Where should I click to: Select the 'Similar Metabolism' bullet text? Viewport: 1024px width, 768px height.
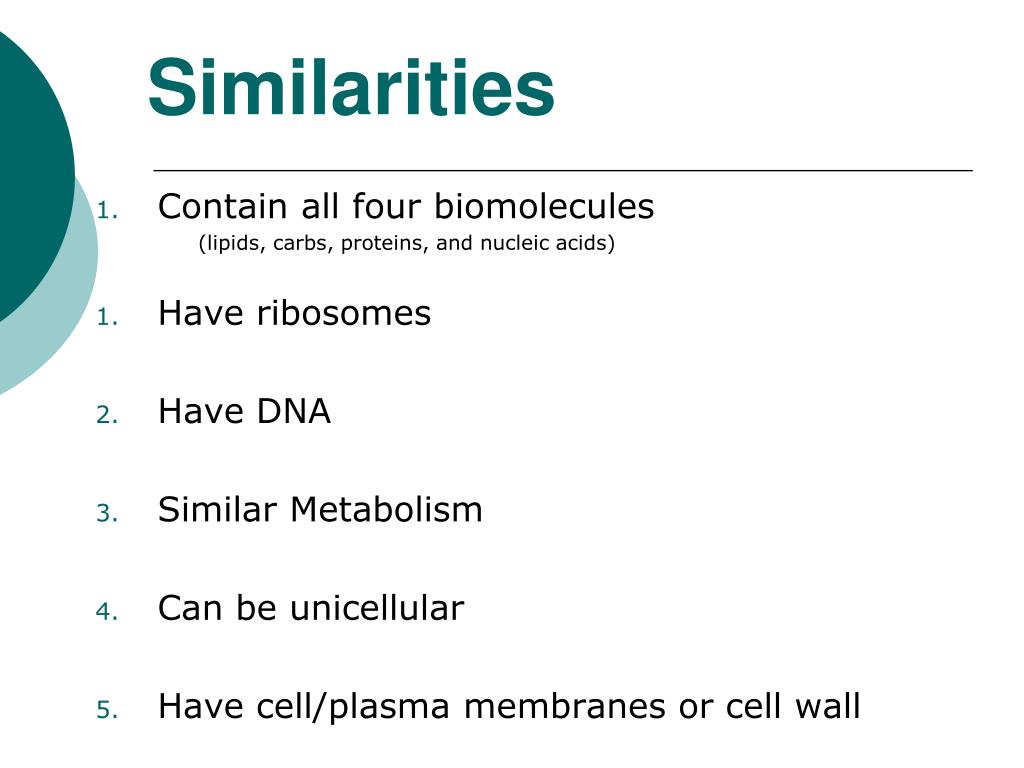(x=320, y=509)
